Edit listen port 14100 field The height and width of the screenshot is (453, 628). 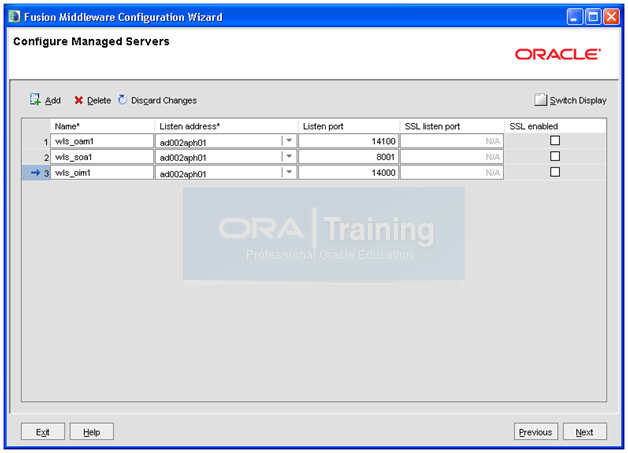pyautogui.click(x=348, y=141)
